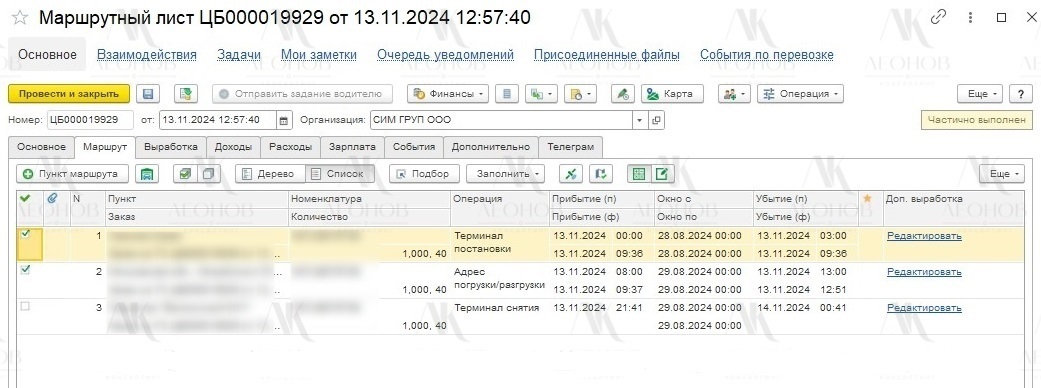Open Задачи link
This screenshot has width=1041, height=388.
[x=239, y=55]
